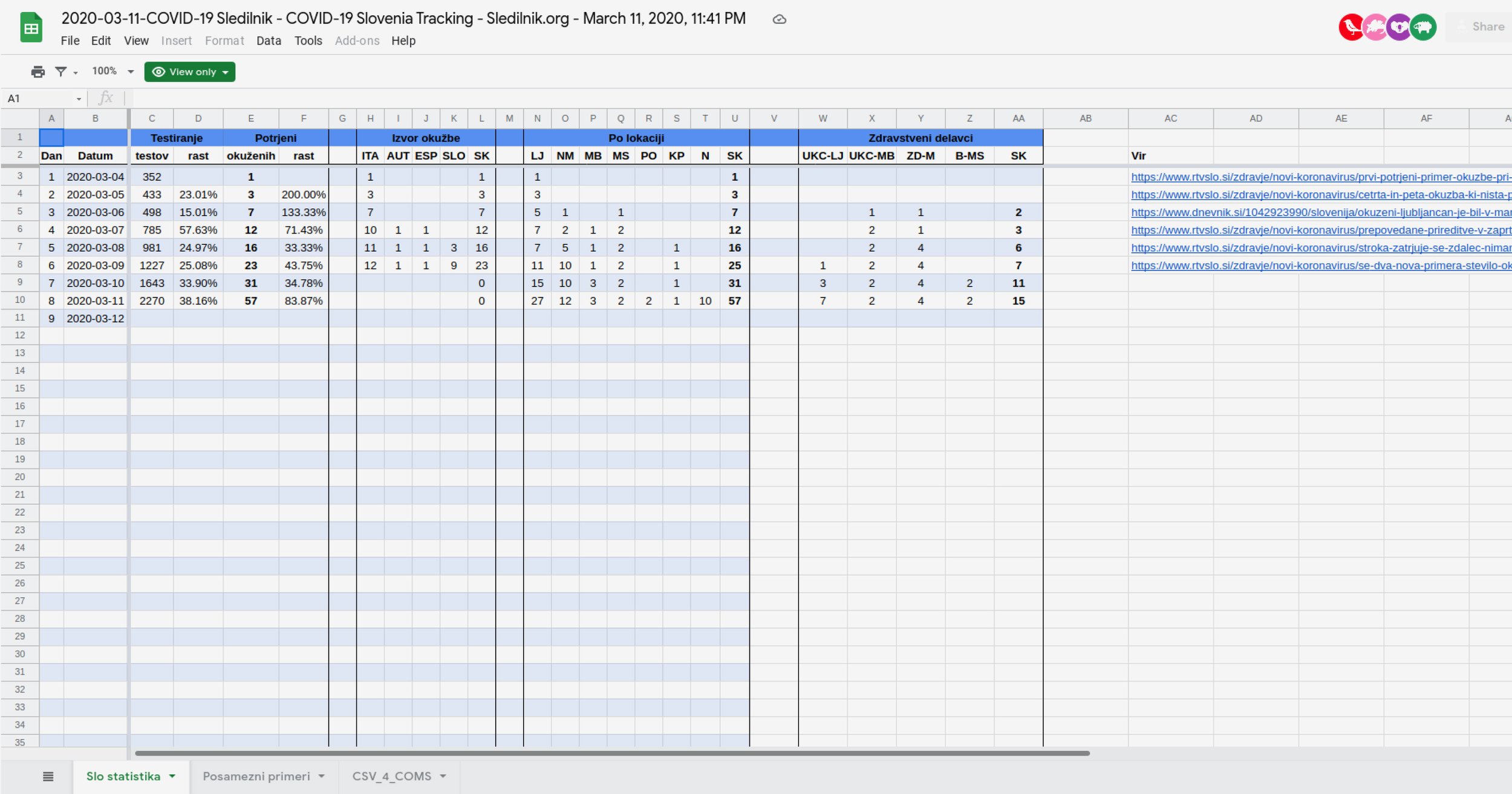Open the Data menu
The height and width of the screenshot is (794, 1512).
[269, 41]
